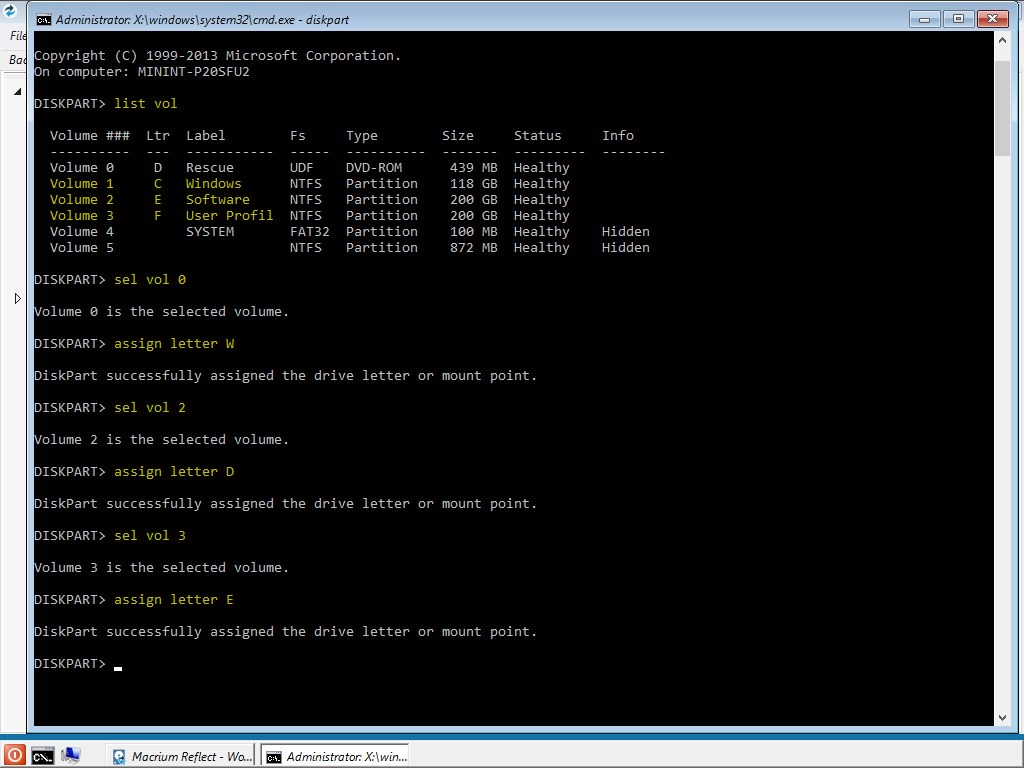Click the last empty DISKPART> prompt
Screen dimensions: 1024x768
pos(70,664)
